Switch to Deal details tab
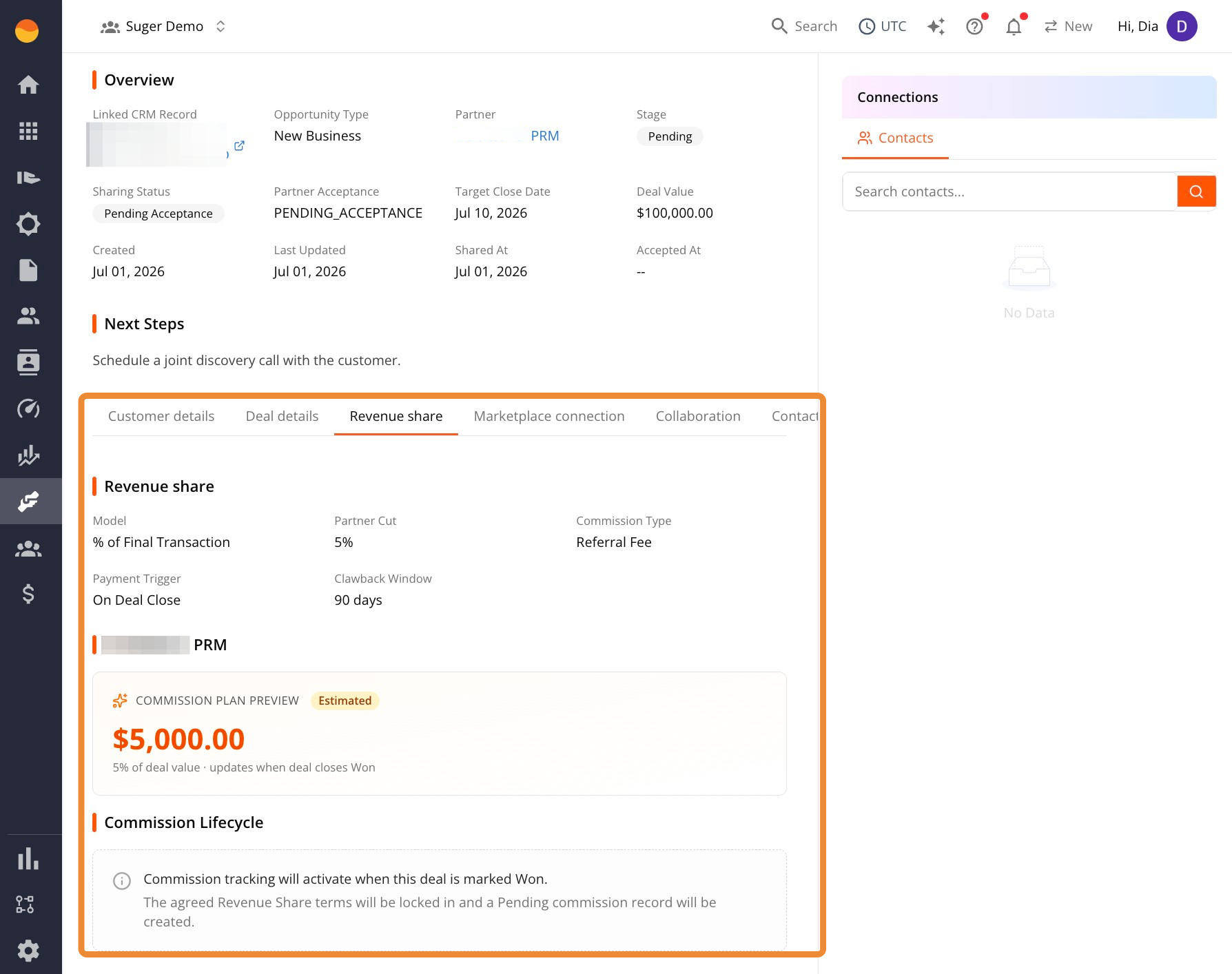 (282, 416)
